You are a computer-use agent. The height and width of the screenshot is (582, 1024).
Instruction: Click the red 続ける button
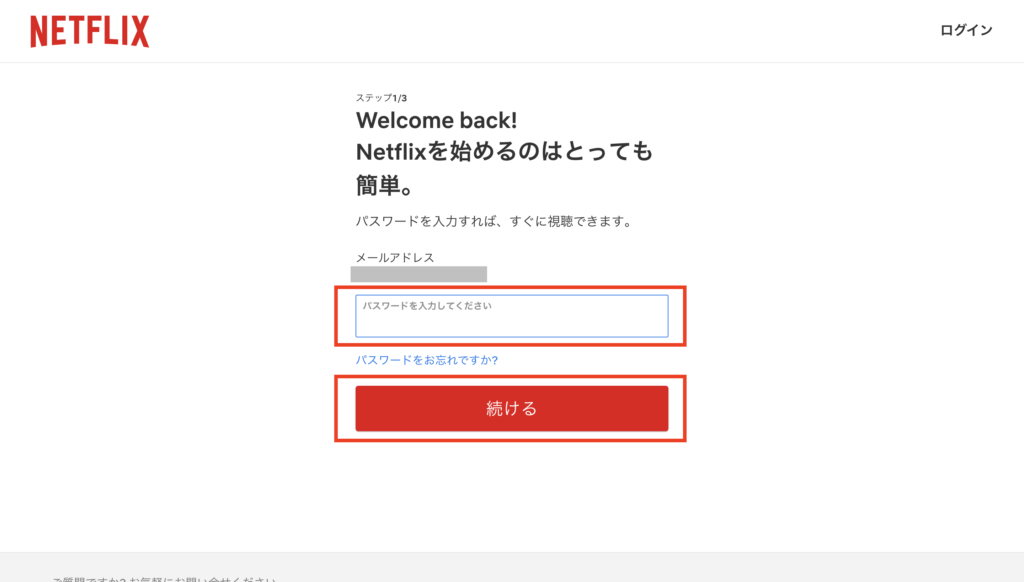[x=511, y=408]
